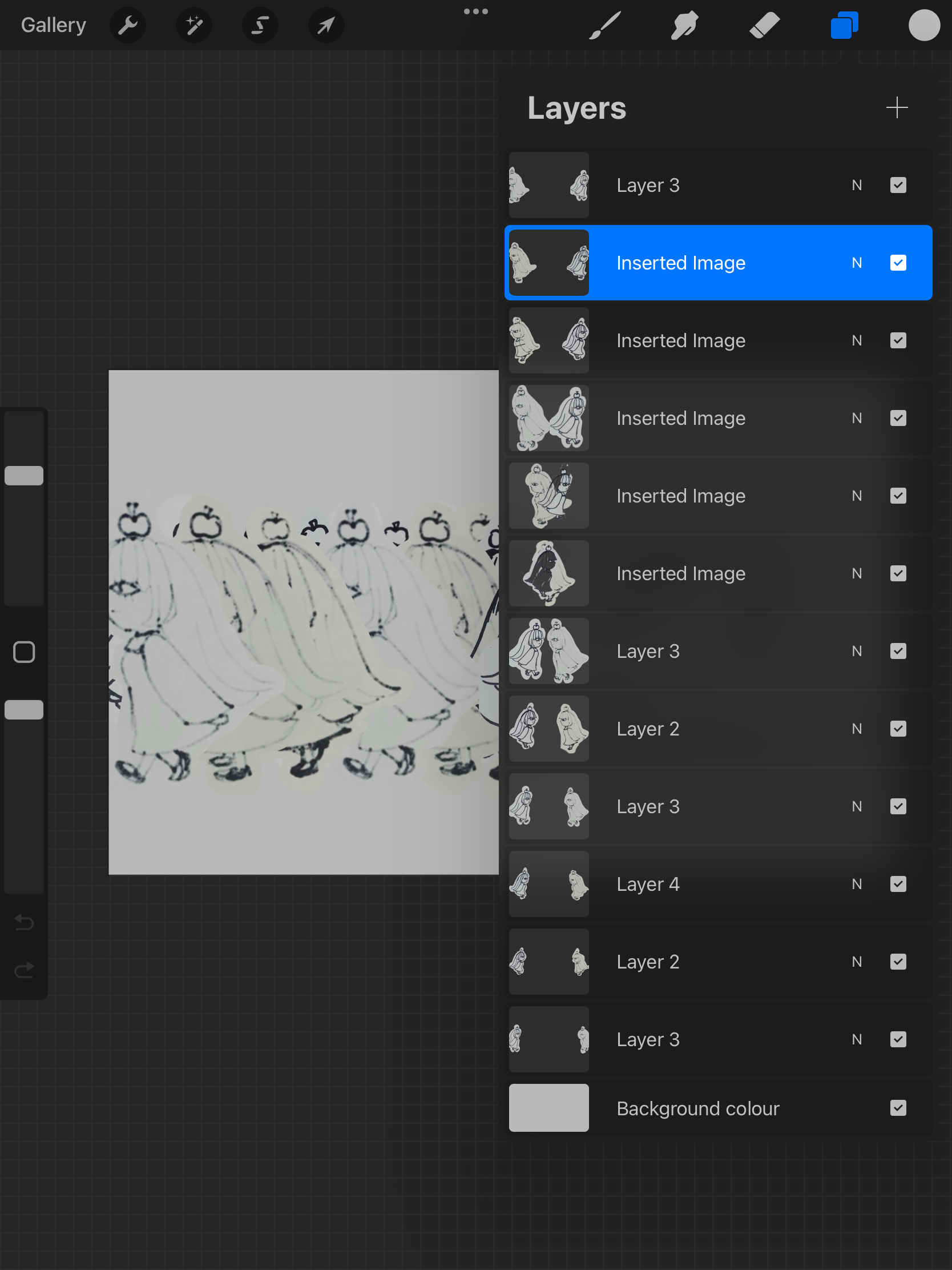Screen dimensions: 952x1270
Task: Tap thumbnail of topmost Layer 3
Action: (548, 185)
